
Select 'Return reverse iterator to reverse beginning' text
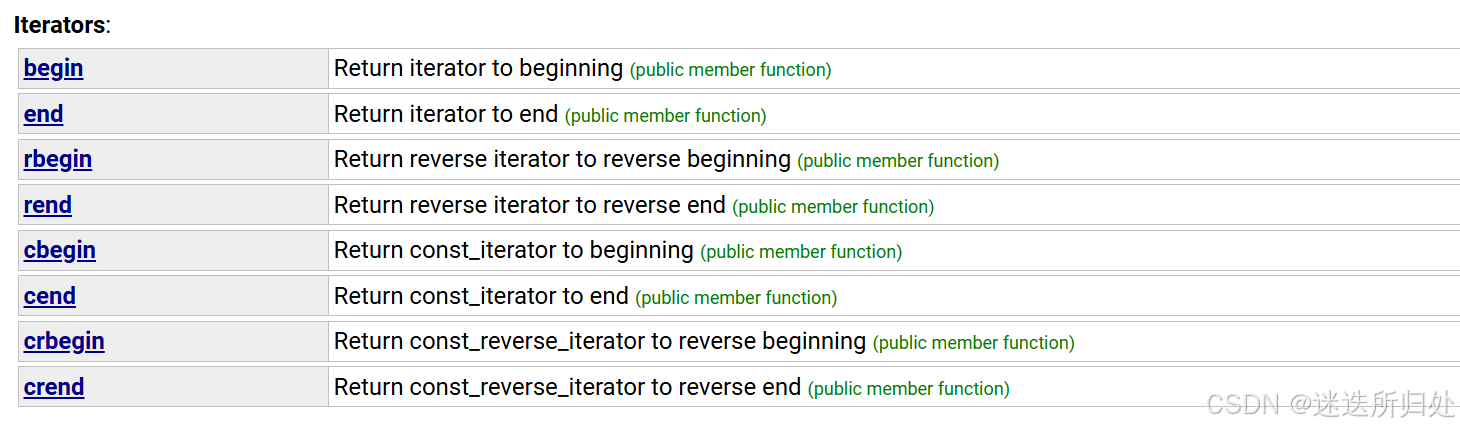(x=562, y=160)
